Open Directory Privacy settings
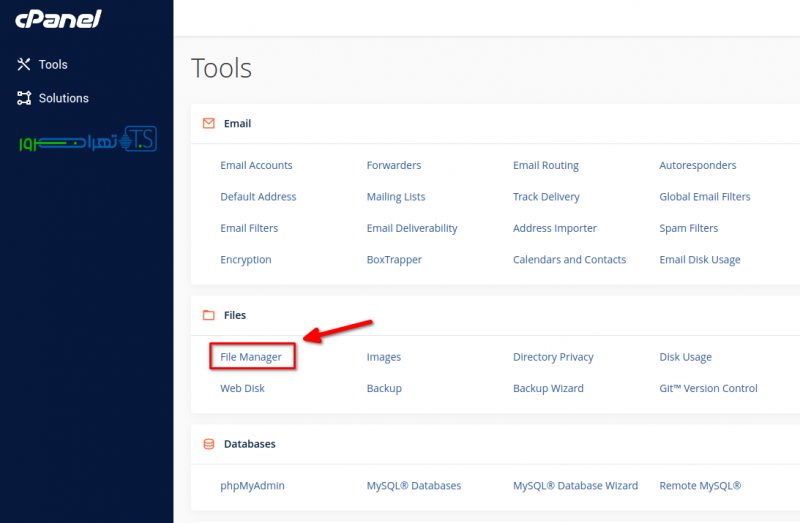The width and height of the screenshot is (800, 523). click(x=553, y=357)
